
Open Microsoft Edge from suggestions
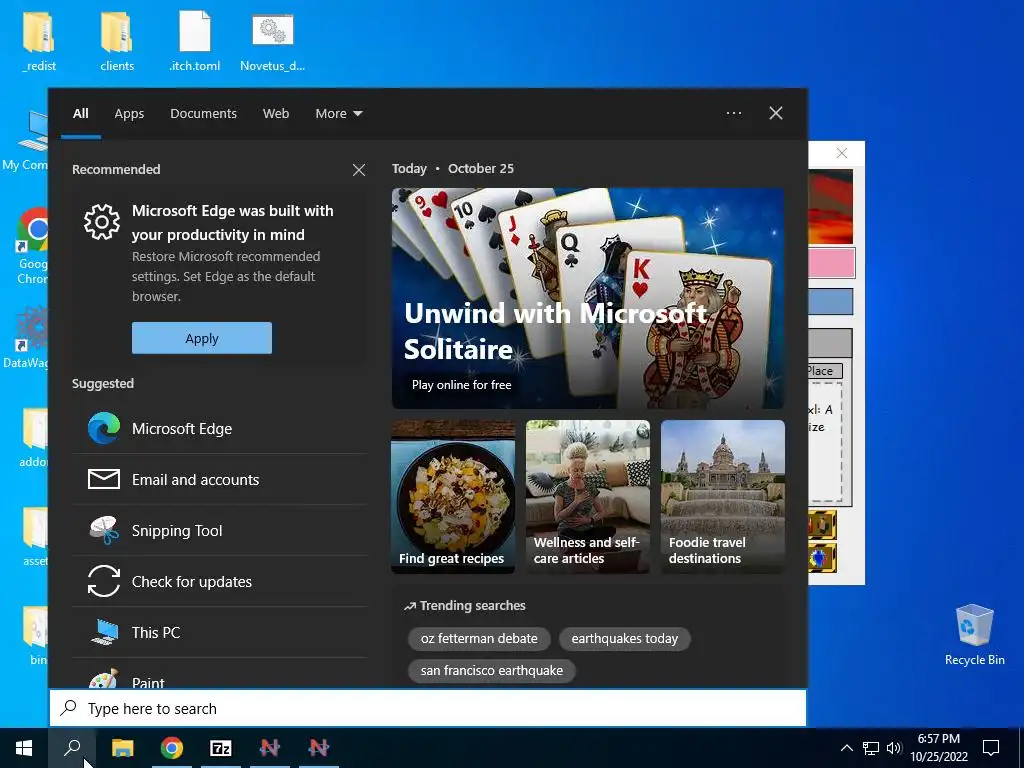click(219, 428)
